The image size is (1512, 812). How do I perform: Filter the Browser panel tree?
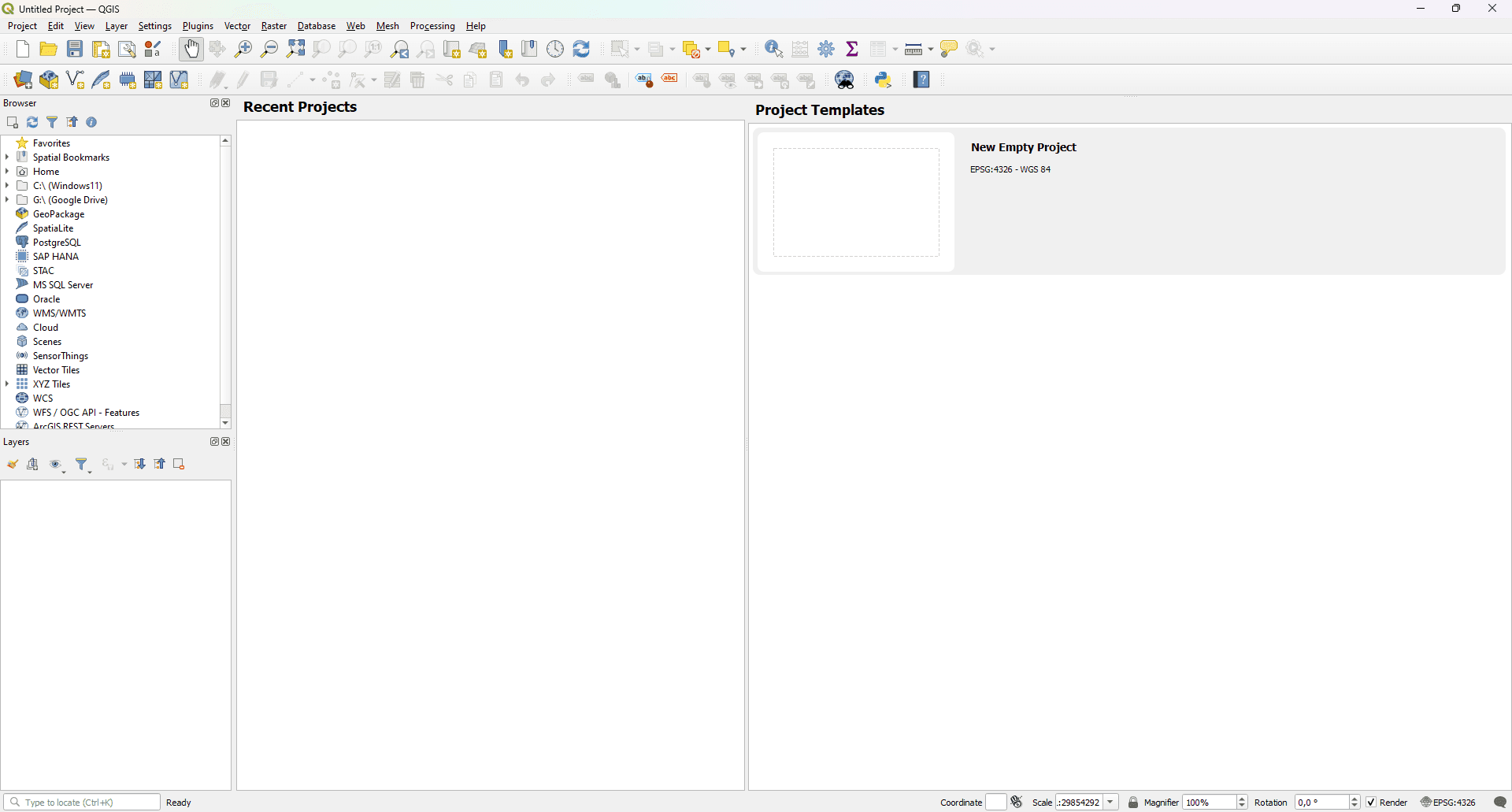click(x=53, y=123)
